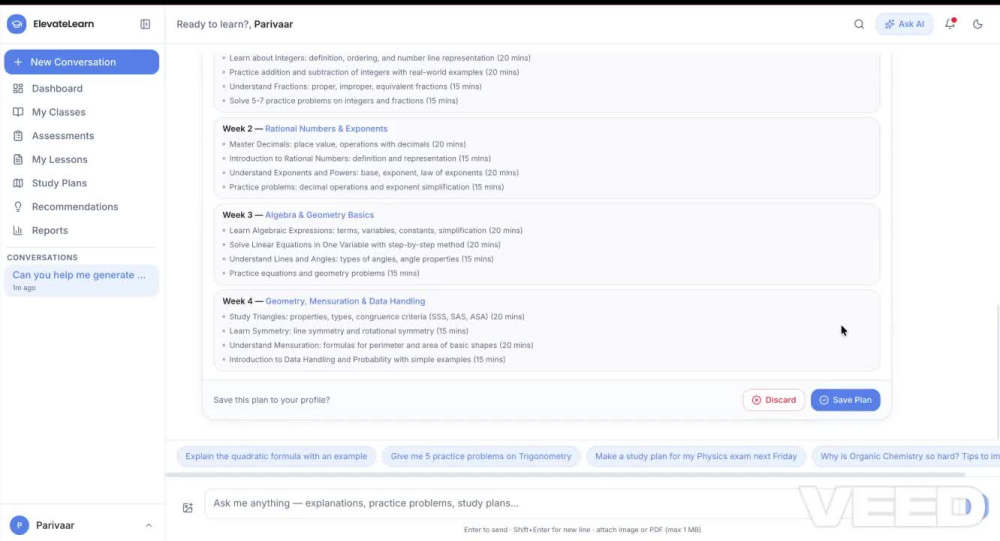Click 'Save this plan to your profile?' text
Screen dimensions: 1000x541
(x=272, y=400)
